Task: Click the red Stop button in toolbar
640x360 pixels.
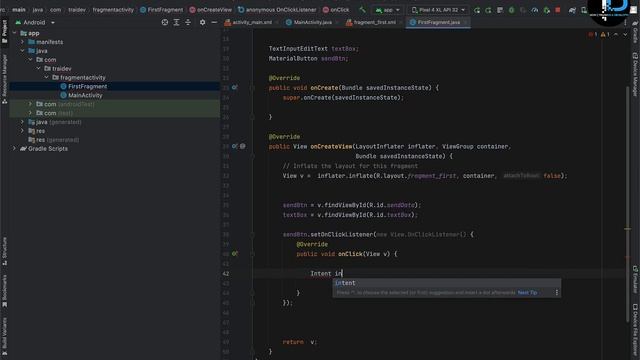Action: point(558,10)
